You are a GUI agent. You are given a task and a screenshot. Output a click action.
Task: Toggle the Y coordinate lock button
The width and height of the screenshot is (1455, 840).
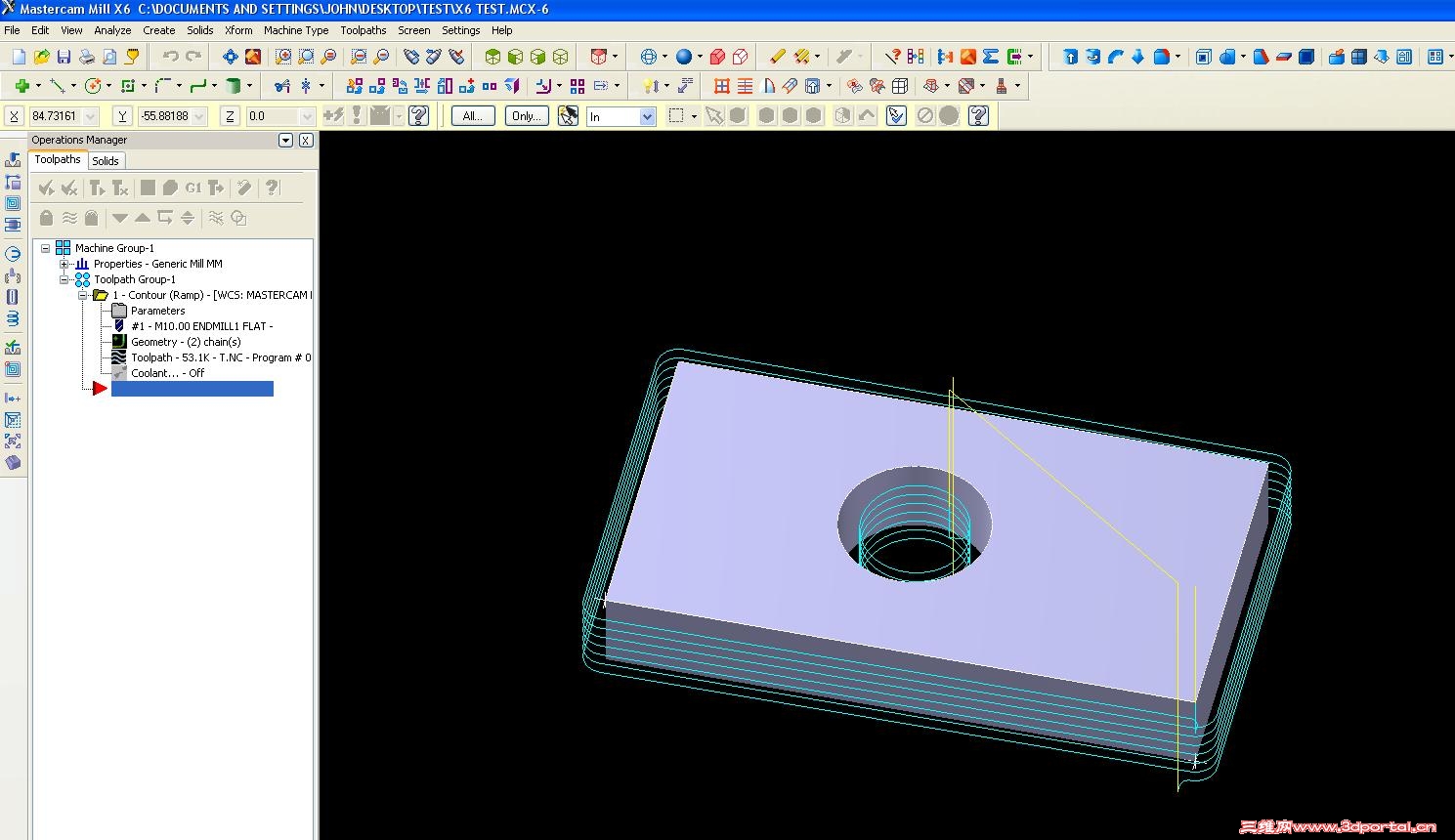click(x=122, y=116)
